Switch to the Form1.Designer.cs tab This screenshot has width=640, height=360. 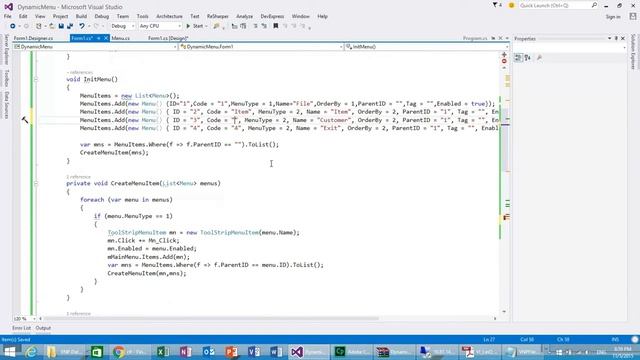33,38
